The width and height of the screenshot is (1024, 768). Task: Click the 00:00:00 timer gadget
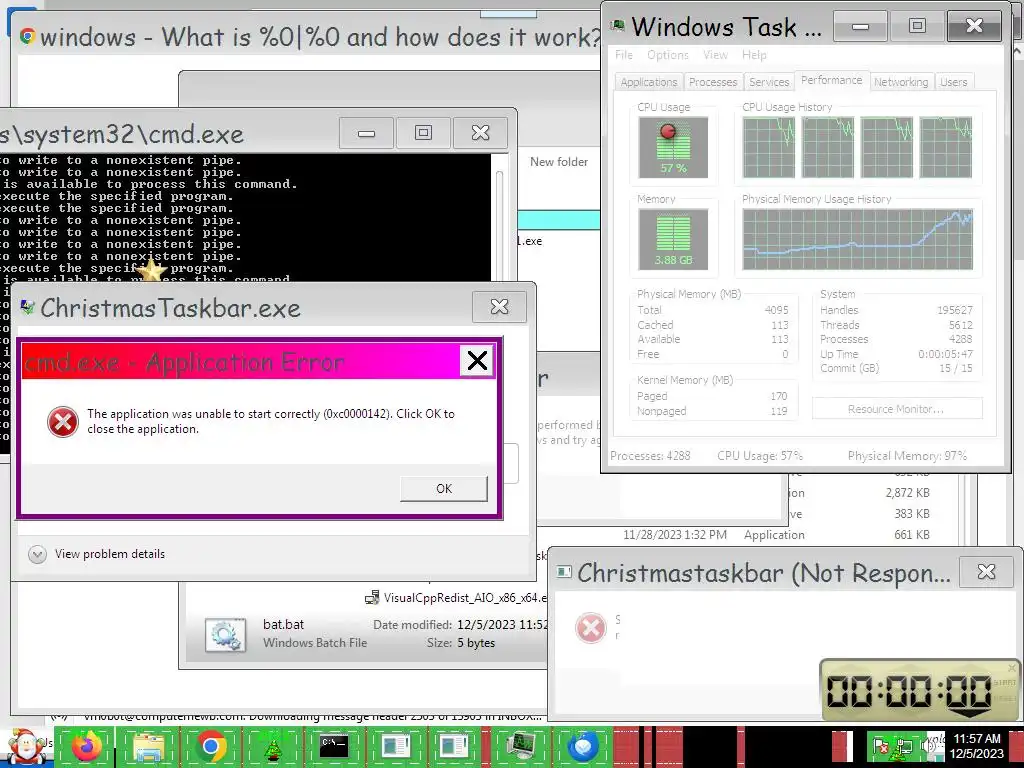coord(920,691)
